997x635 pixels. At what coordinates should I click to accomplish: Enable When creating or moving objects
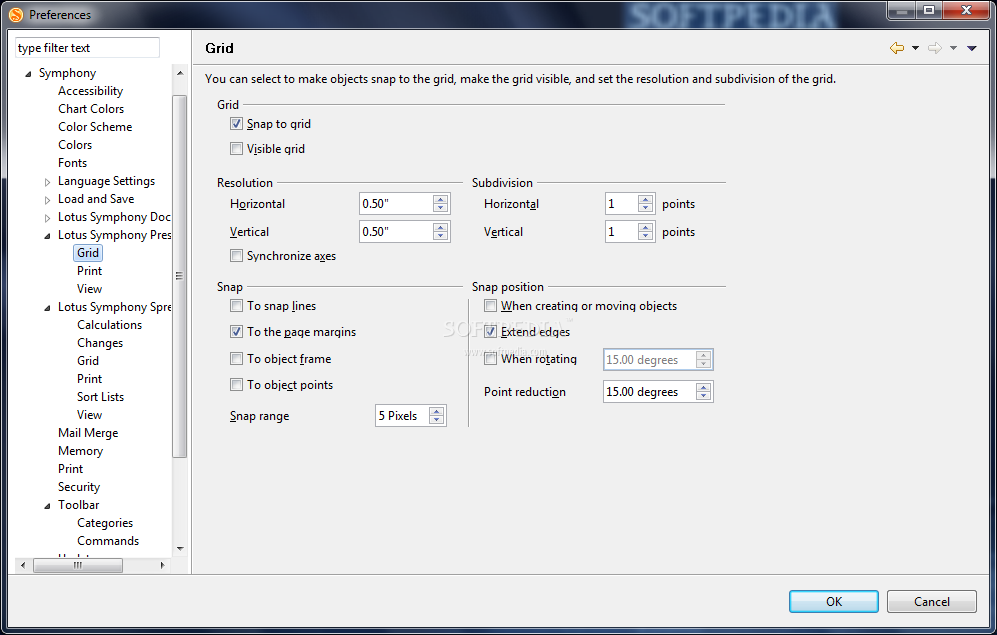click(x=490, y=306)
